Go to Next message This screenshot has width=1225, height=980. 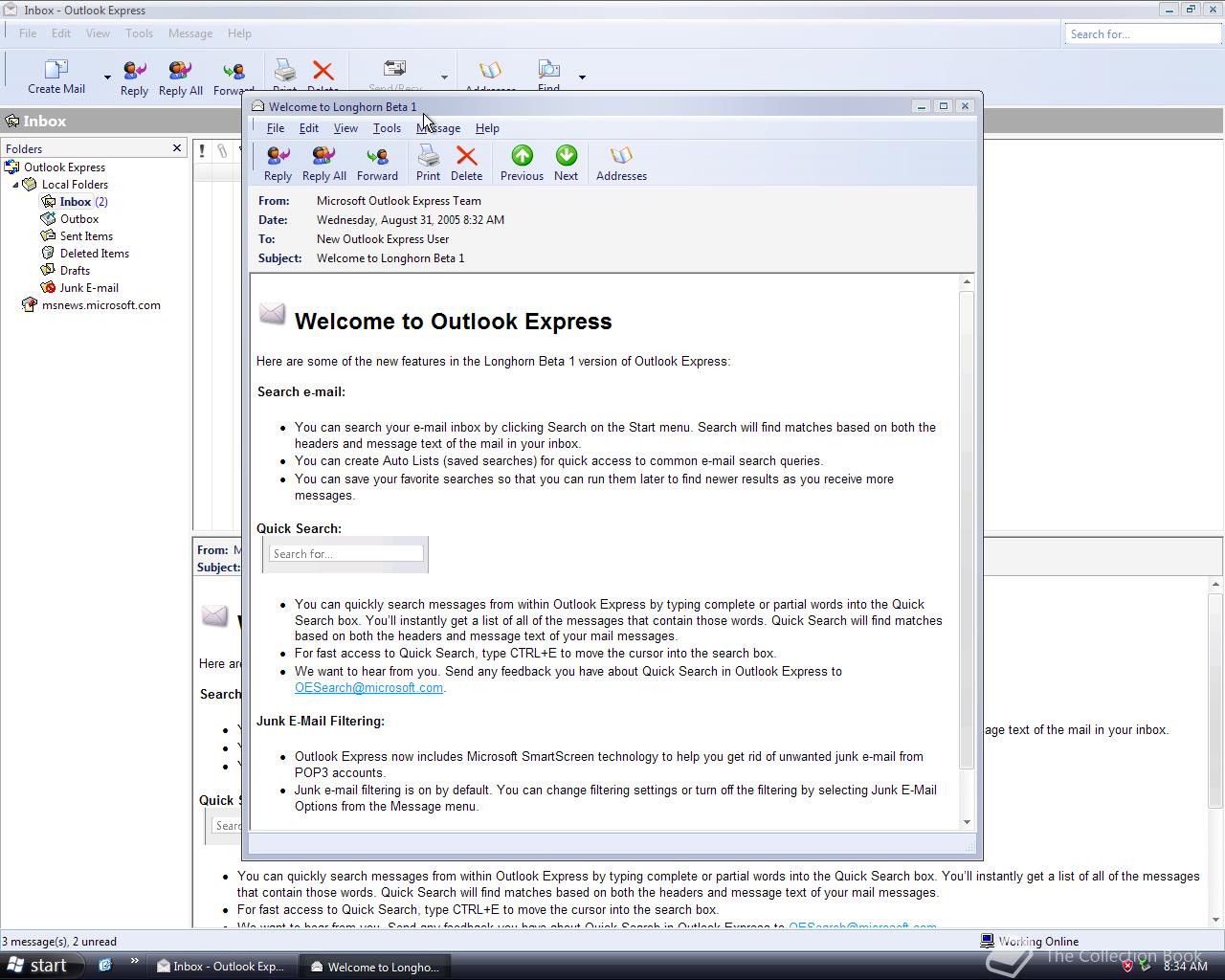pos(566,163)
